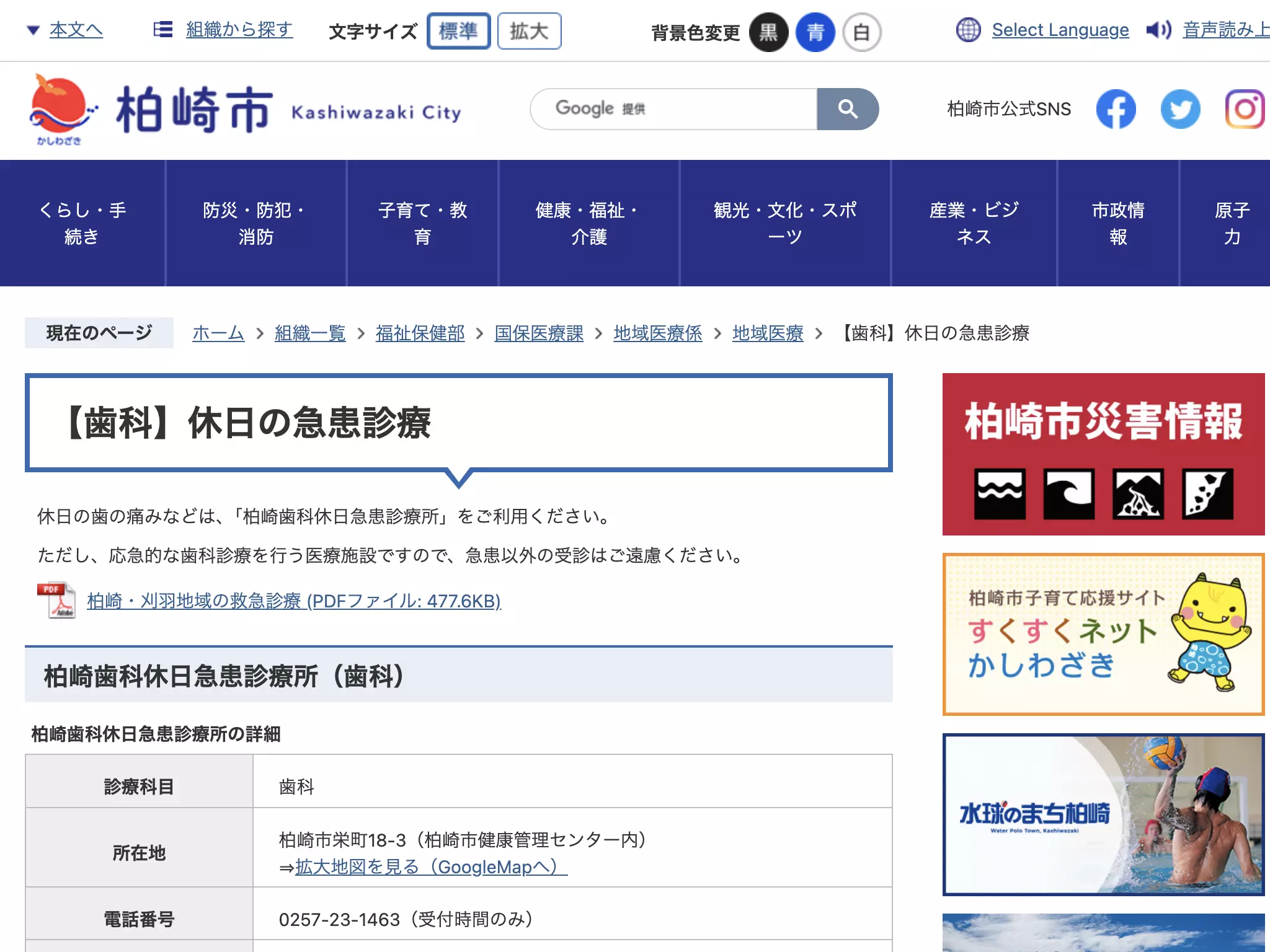
Task: Click the Google search input field
Action: coord(674,109)
